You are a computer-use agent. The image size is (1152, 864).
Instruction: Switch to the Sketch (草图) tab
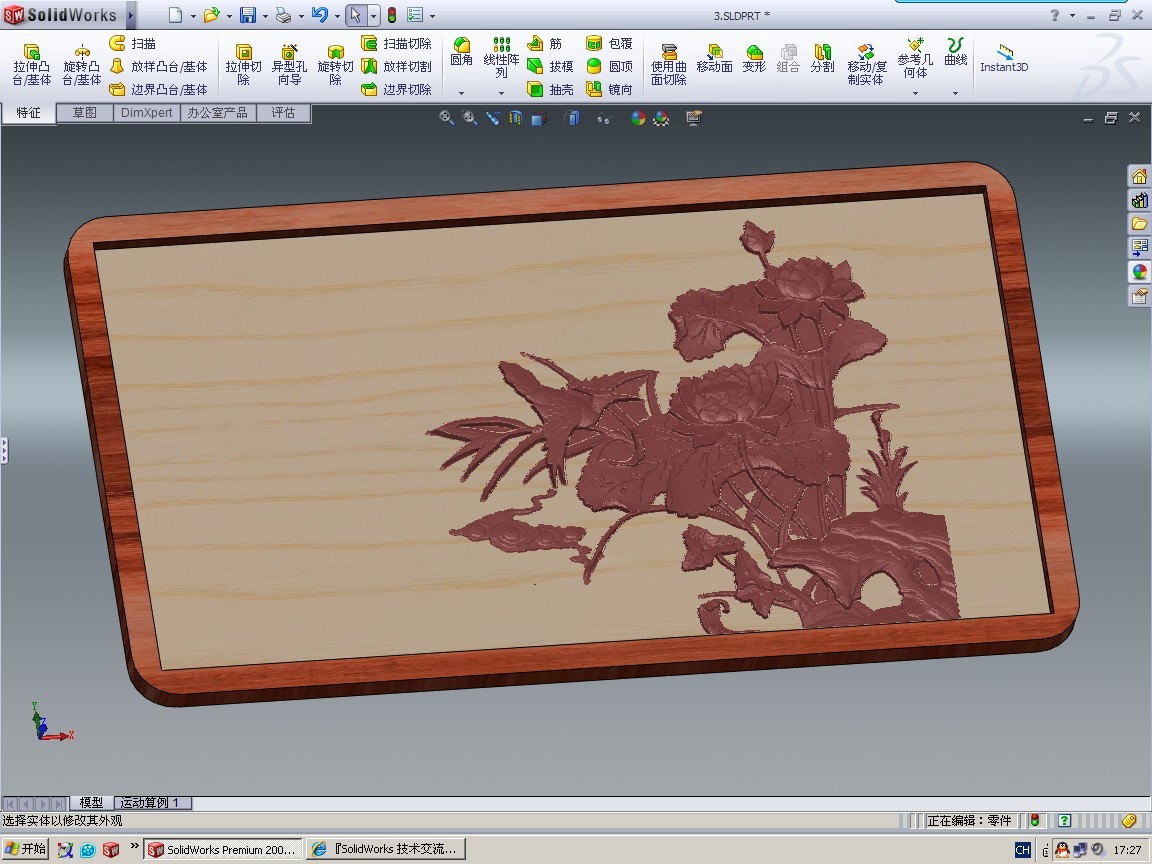(x=84, y=112)
